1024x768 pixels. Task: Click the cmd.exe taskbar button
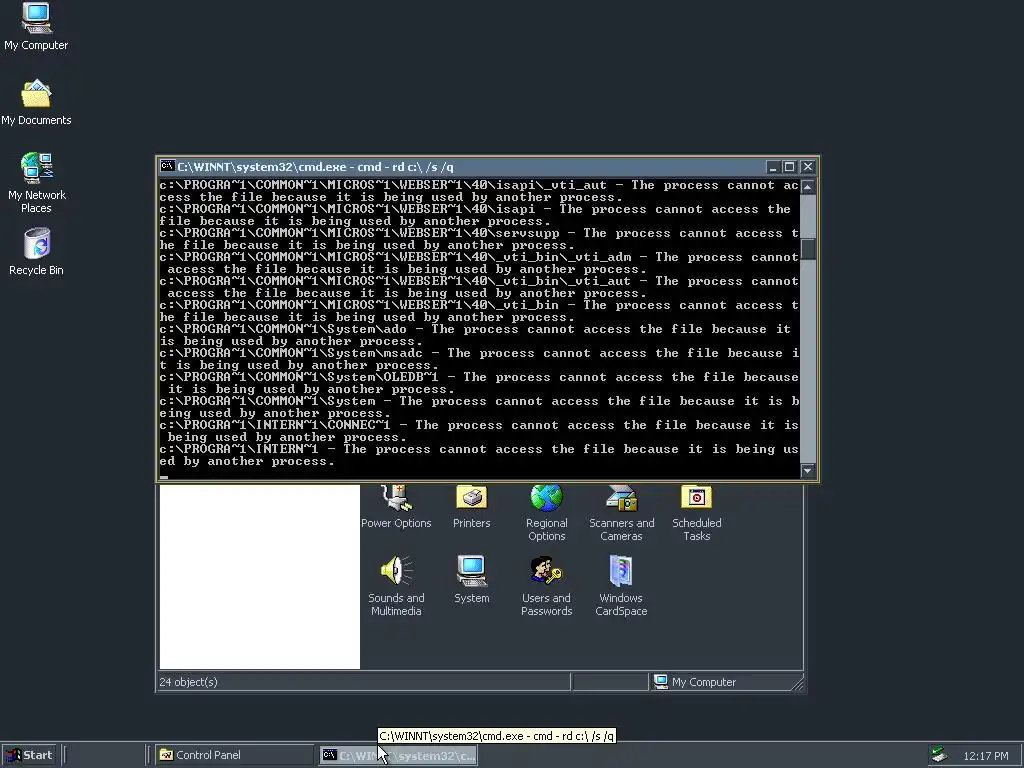pos(398,756)
